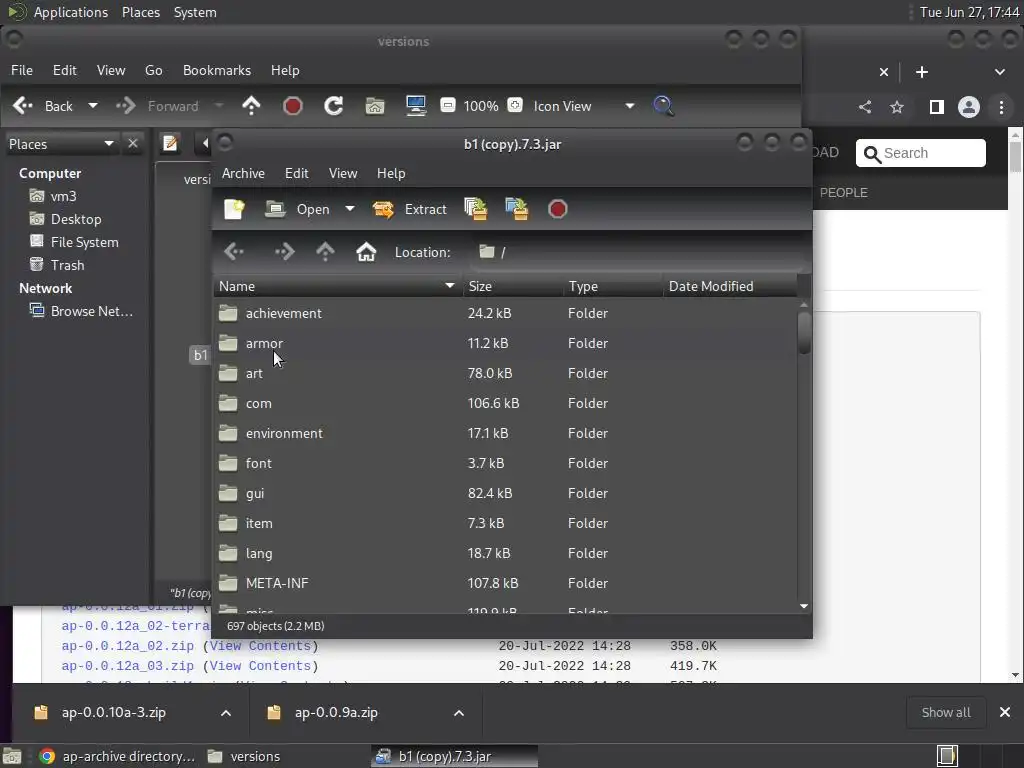Open ap-0.0.12a_03.zip download link

[x=127, y=666]
